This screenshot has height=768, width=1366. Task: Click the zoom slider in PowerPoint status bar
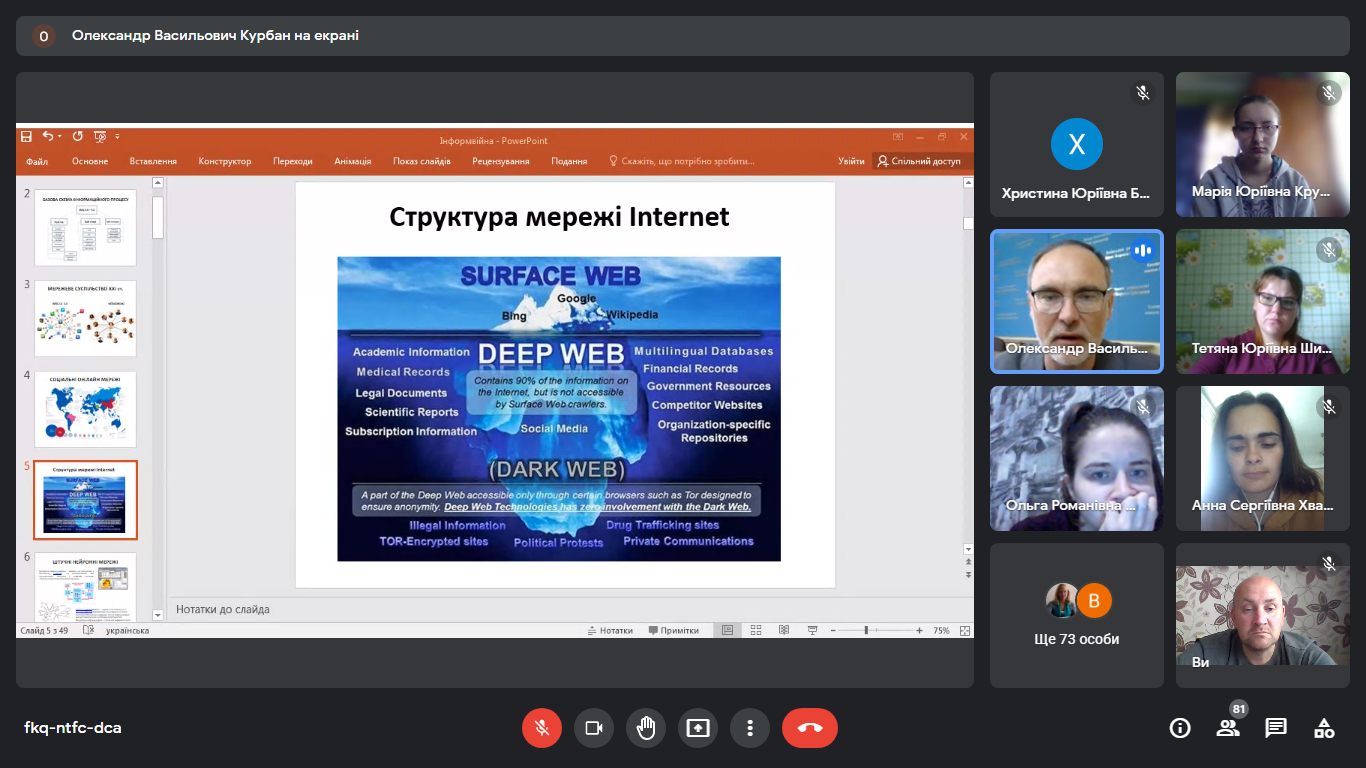click(x=866, y=631)
